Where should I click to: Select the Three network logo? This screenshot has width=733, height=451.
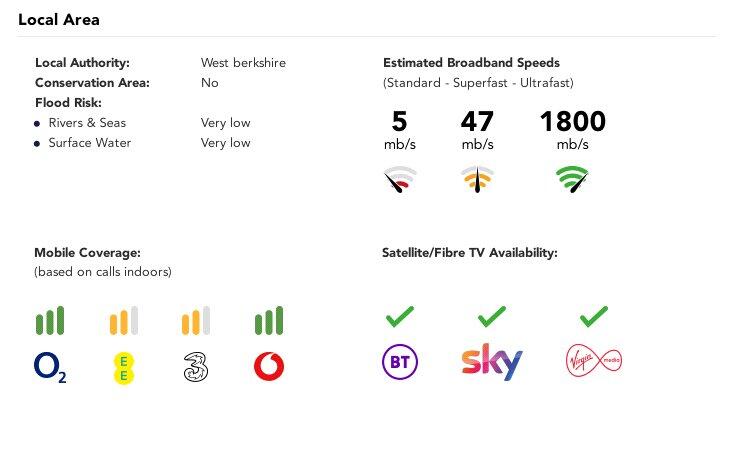(196, 368)
